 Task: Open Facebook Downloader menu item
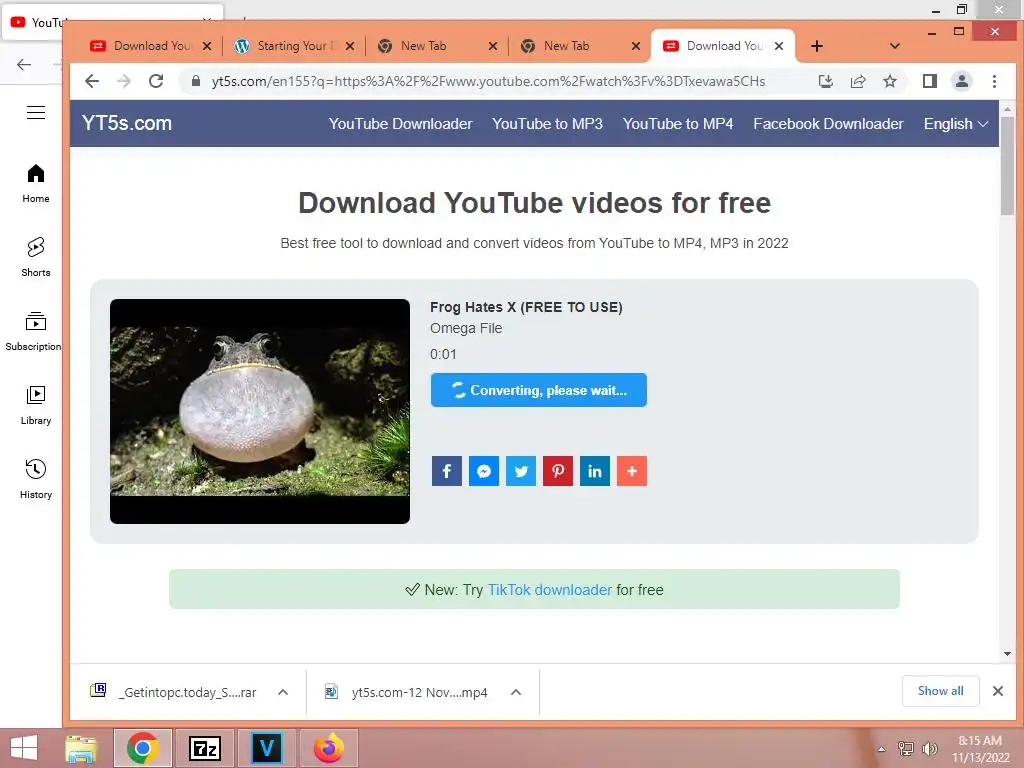click(828, 124)
